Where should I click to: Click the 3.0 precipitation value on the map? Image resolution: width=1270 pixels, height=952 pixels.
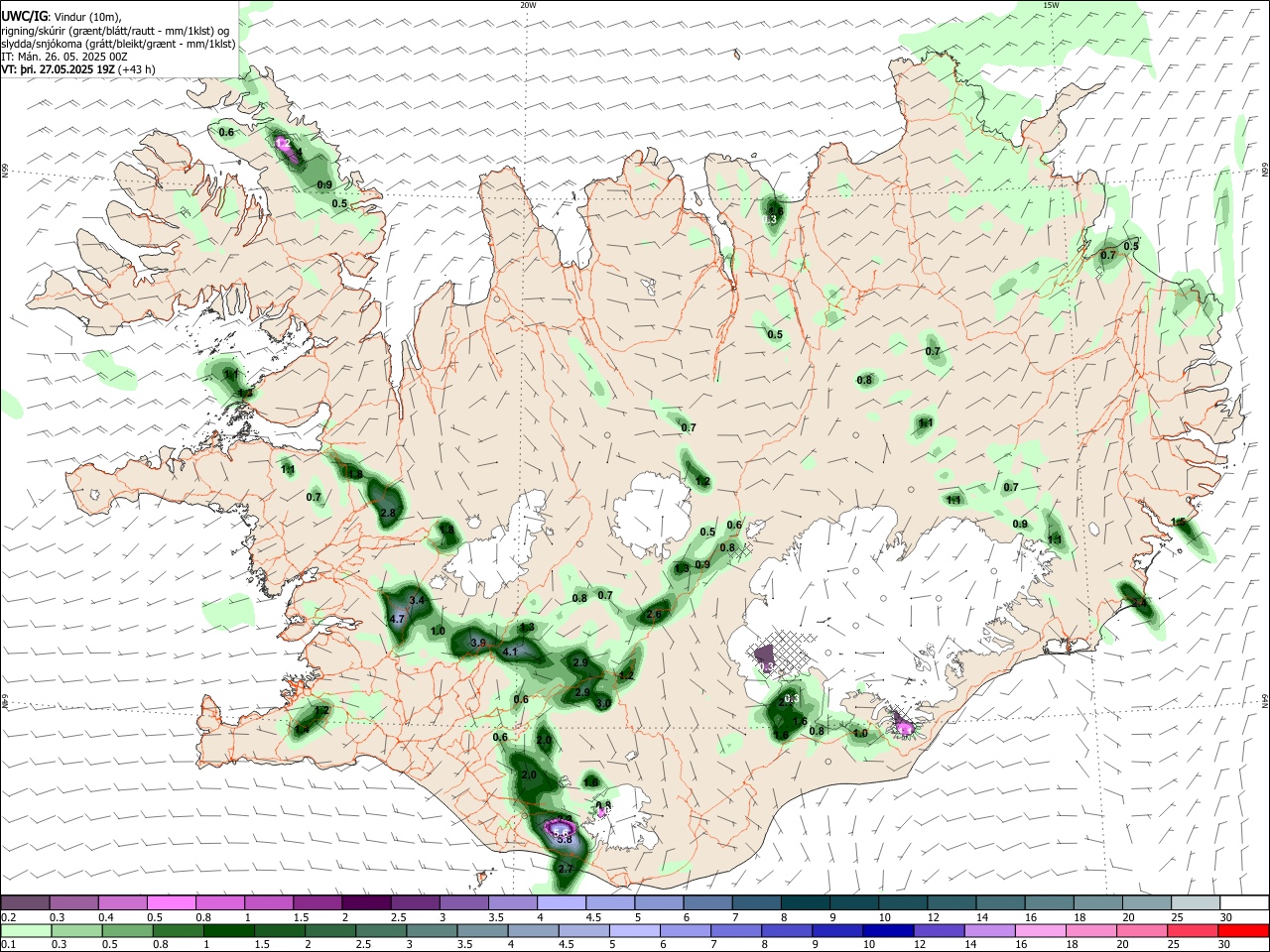(603, 703)
